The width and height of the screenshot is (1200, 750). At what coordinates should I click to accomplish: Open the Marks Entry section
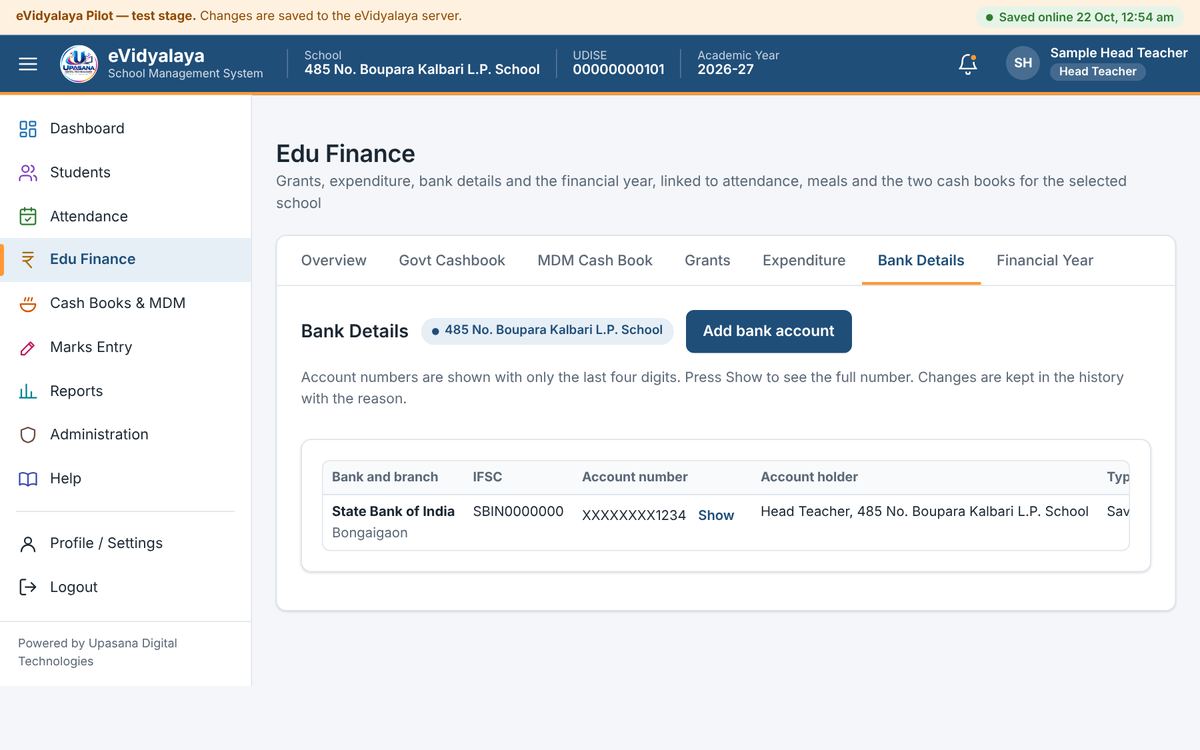[x=125, y=347]
